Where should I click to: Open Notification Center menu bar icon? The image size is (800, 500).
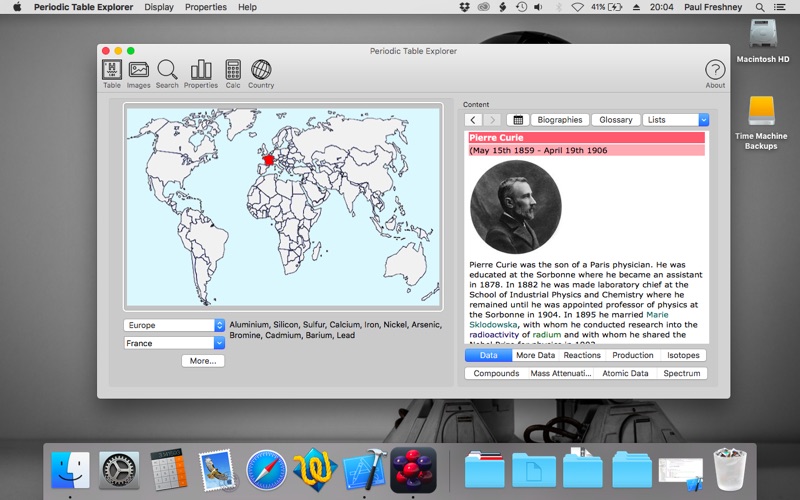point(780,7)
